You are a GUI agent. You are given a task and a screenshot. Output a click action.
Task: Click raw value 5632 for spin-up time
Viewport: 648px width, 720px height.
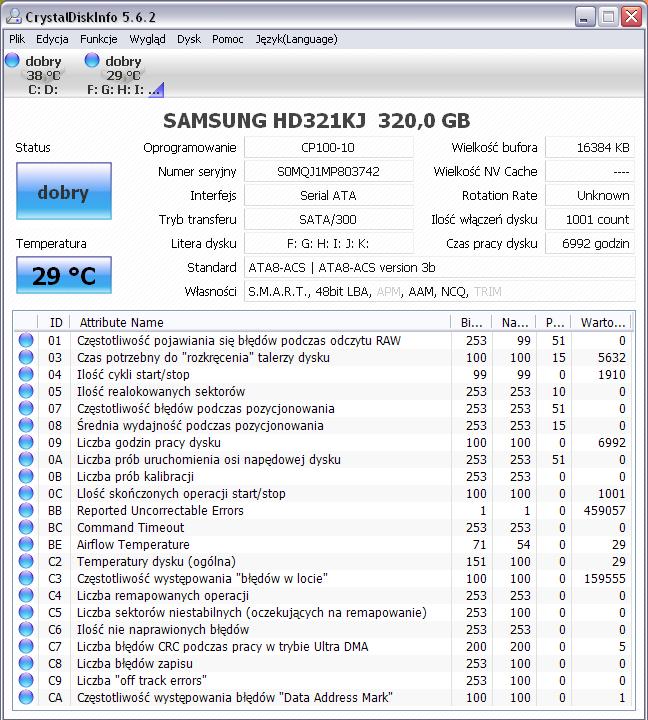click(x=611, y=357)
